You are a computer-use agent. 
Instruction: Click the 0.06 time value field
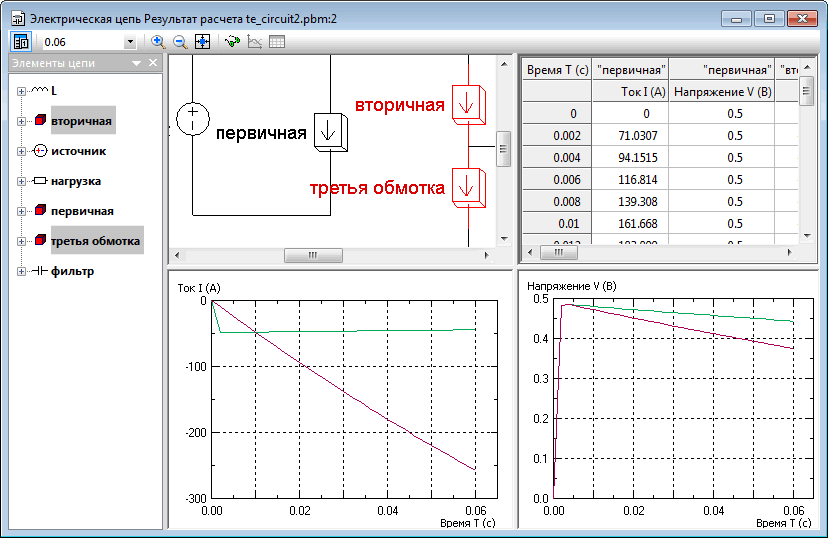click(83, 42)
